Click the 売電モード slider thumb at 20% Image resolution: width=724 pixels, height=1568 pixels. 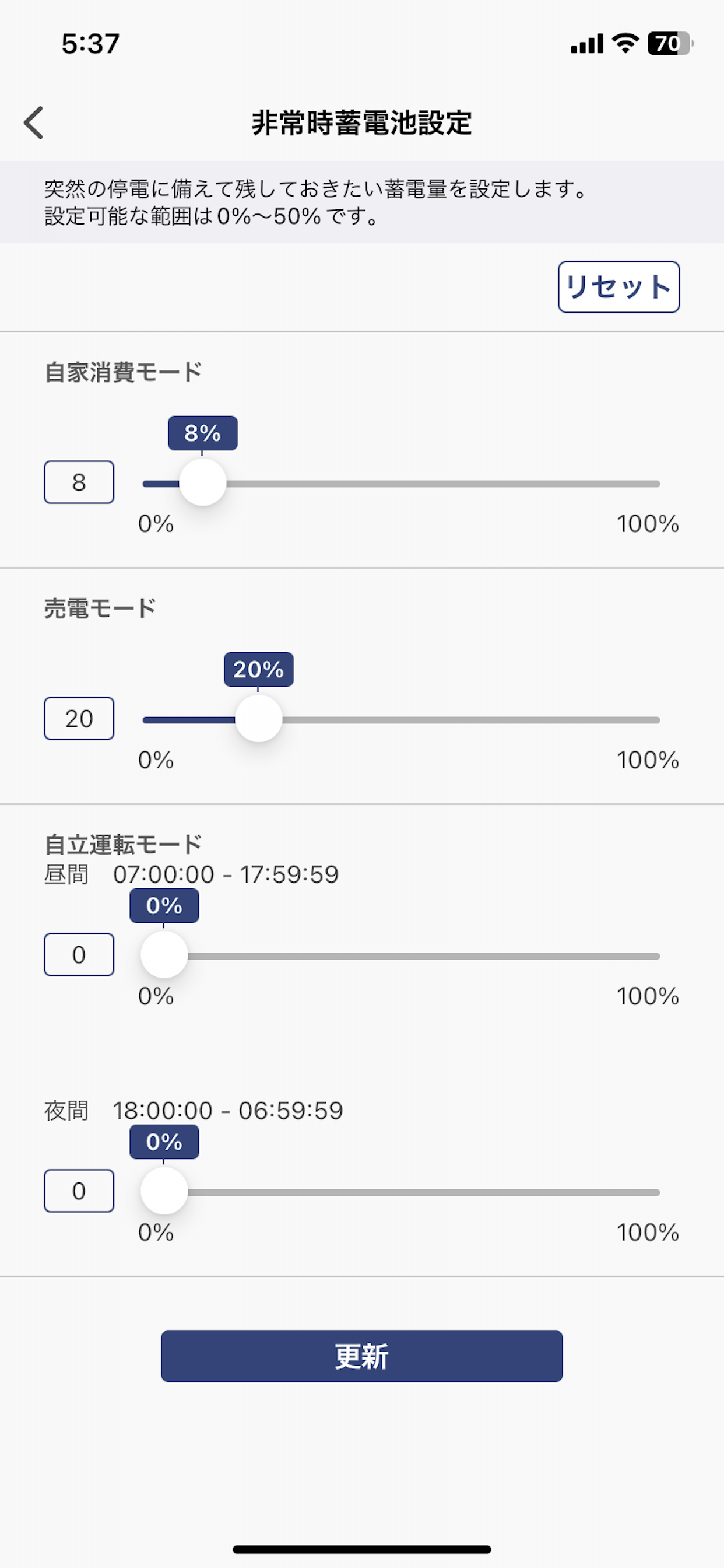pyautogui.click(x=259, y=719)
